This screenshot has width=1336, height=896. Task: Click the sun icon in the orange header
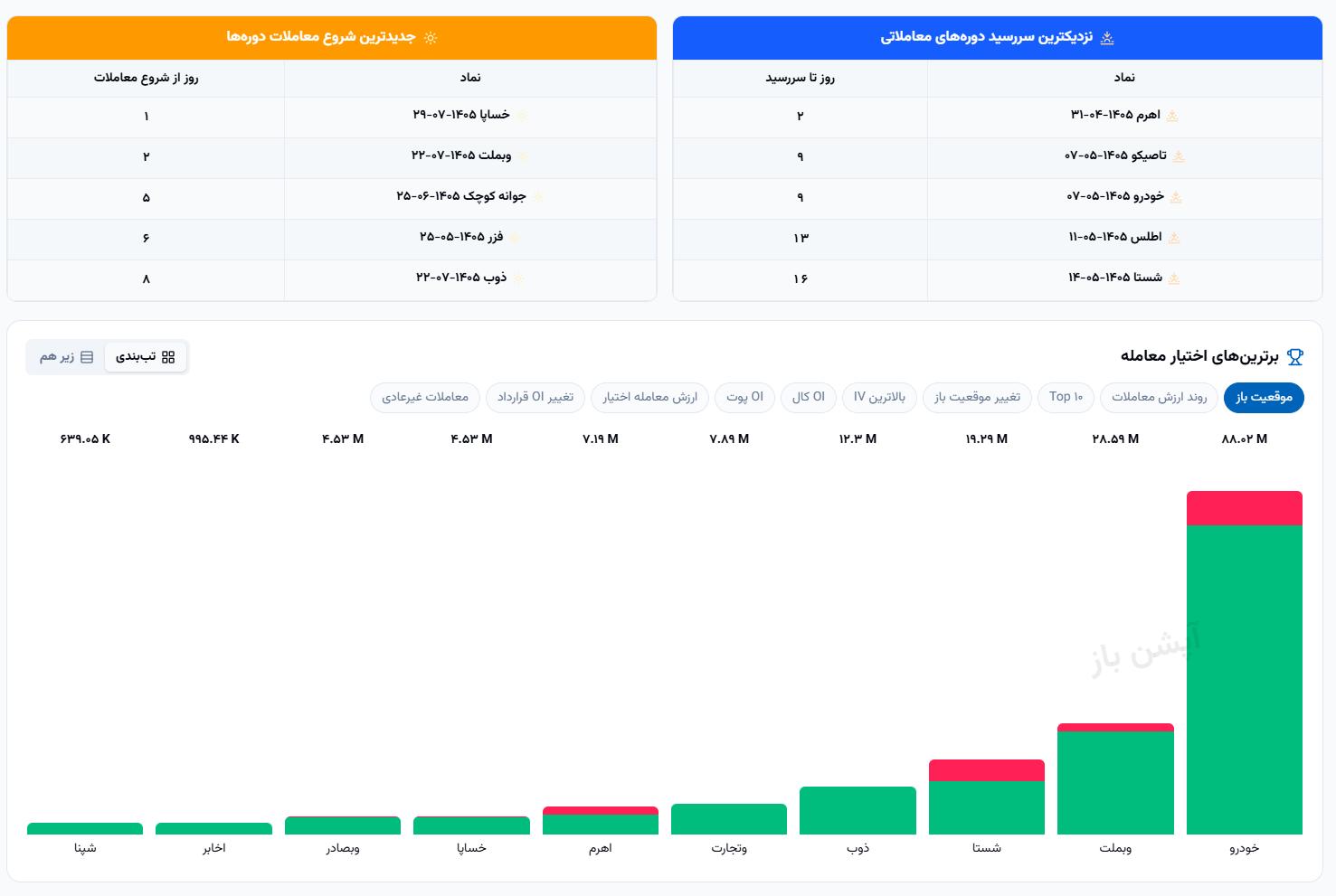(431, 37)
